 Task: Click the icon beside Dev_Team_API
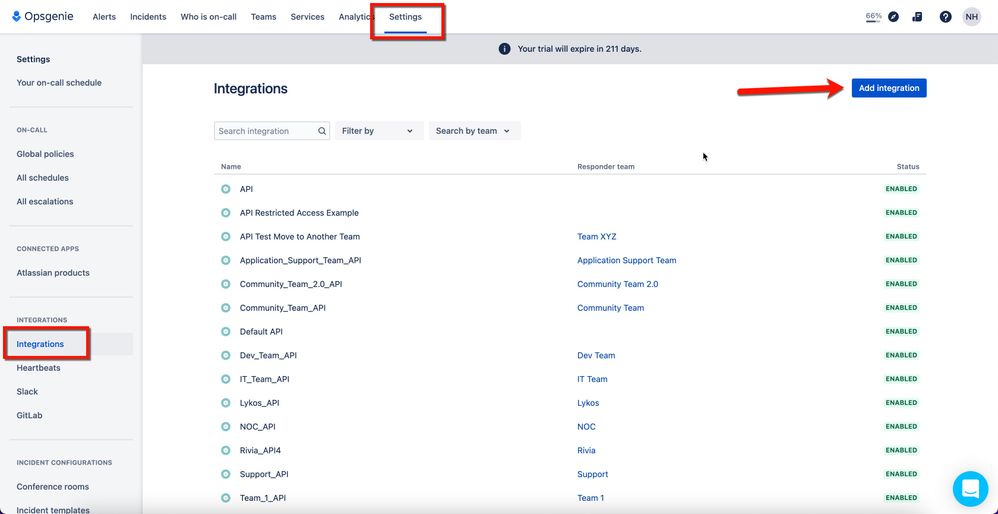click(225, 355)
